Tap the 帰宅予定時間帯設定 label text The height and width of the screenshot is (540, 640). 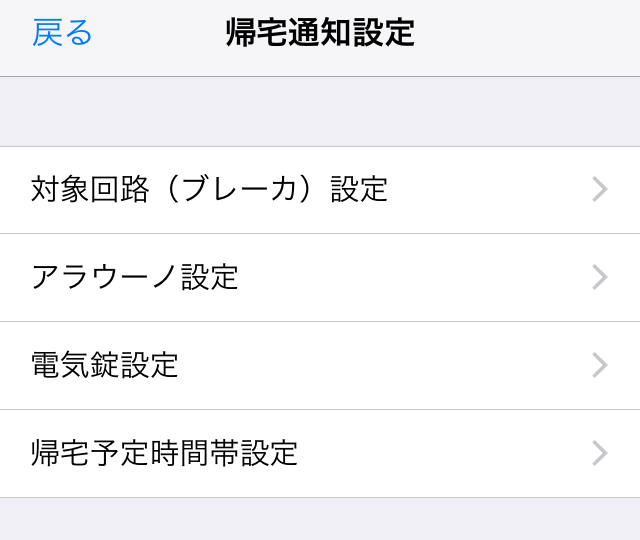(165, 453)
